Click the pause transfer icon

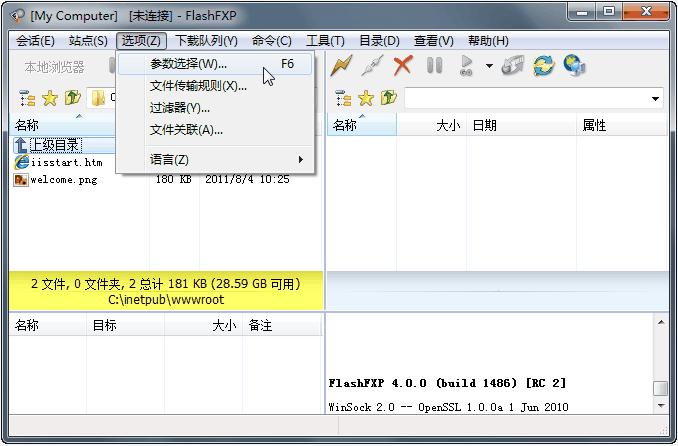click(x=434, y=66)
